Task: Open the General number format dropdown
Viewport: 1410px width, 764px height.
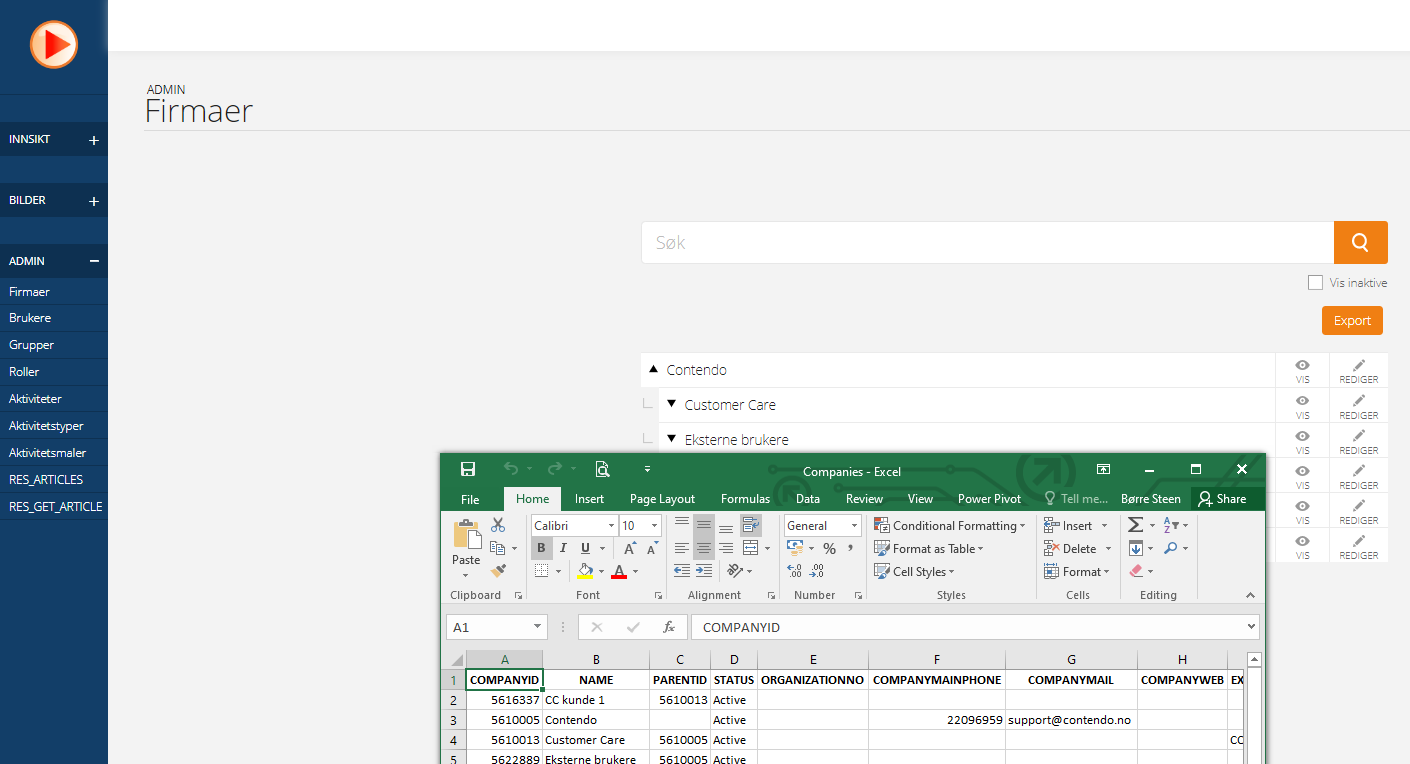Action: tap(855, 526)
